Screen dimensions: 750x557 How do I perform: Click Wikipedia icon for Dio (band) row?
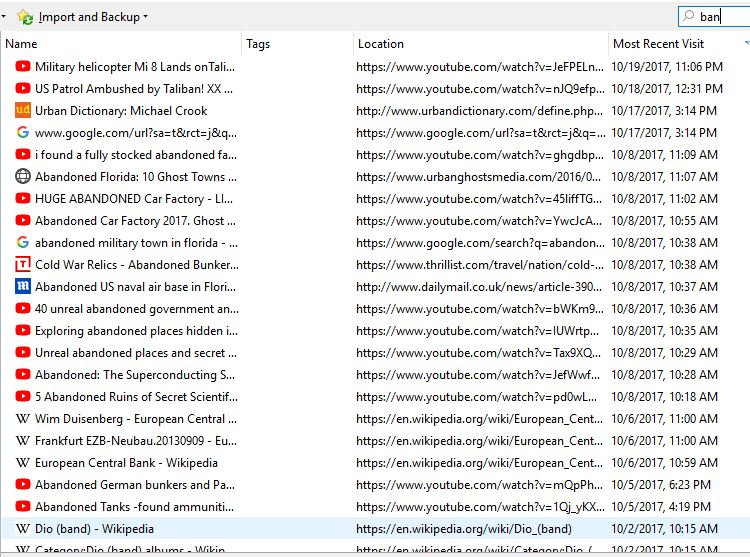22,529
